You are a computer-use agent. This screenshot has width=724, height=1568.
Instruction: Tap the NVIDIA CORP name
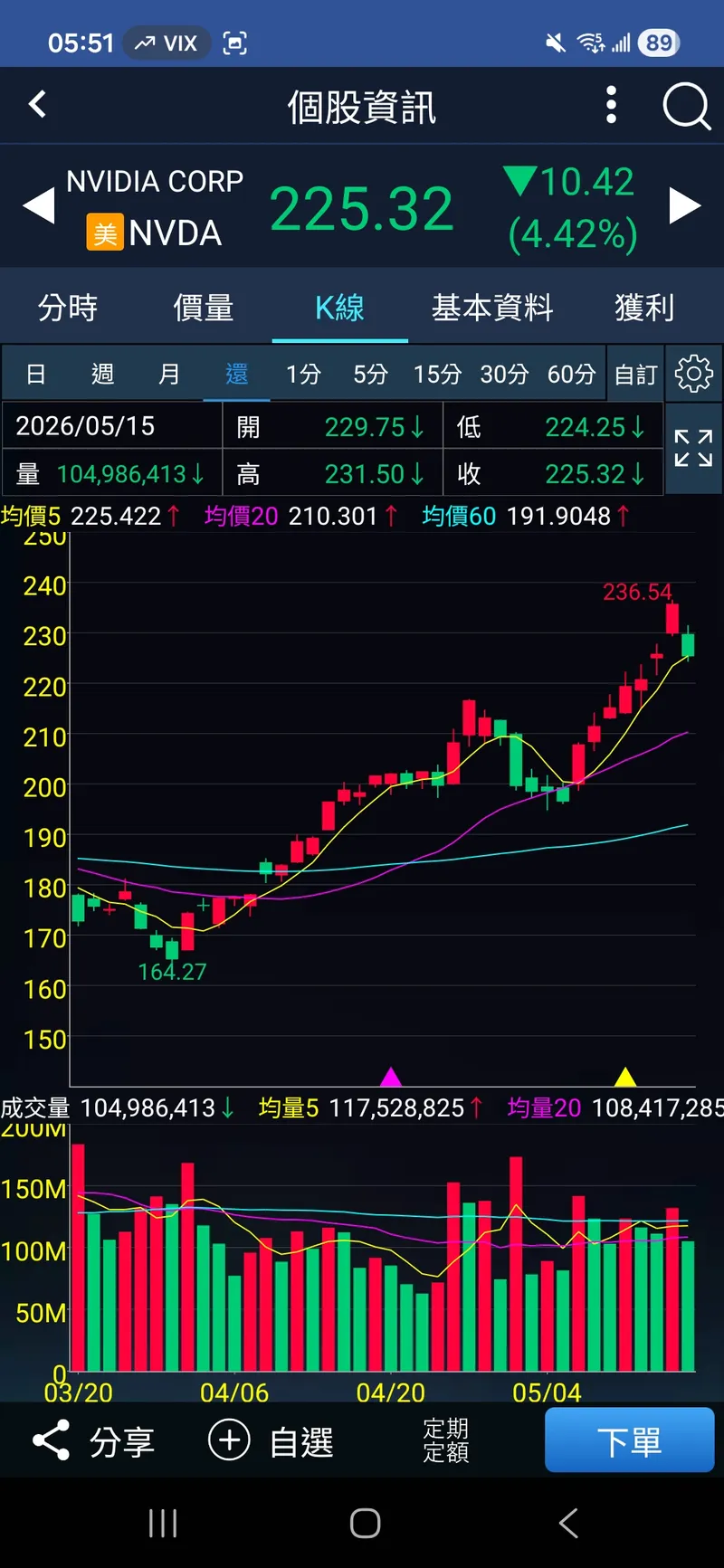[x=155, y=181]
